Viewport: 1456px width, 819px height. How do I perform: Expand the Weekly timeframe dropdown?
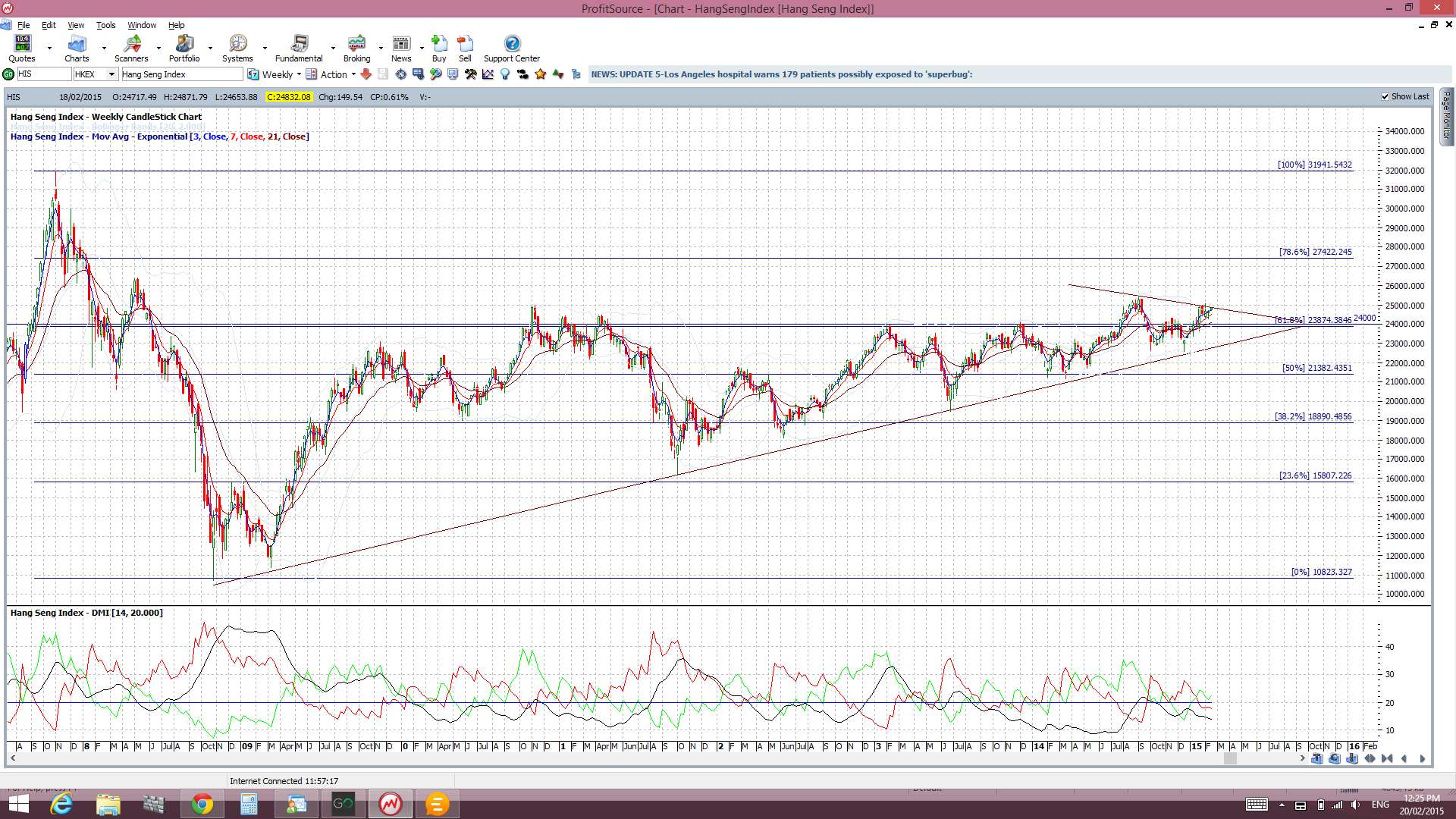299,74
